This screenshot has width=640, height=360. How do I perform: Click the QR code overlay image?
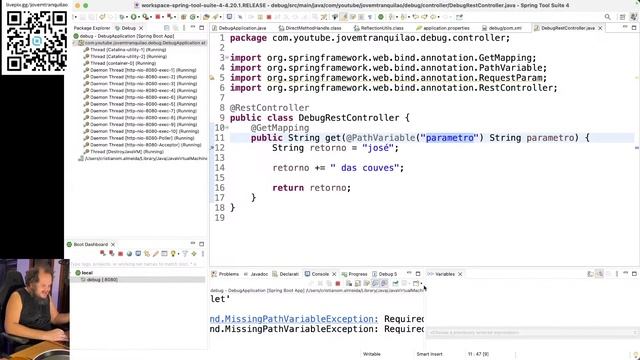tap(37, 41)
